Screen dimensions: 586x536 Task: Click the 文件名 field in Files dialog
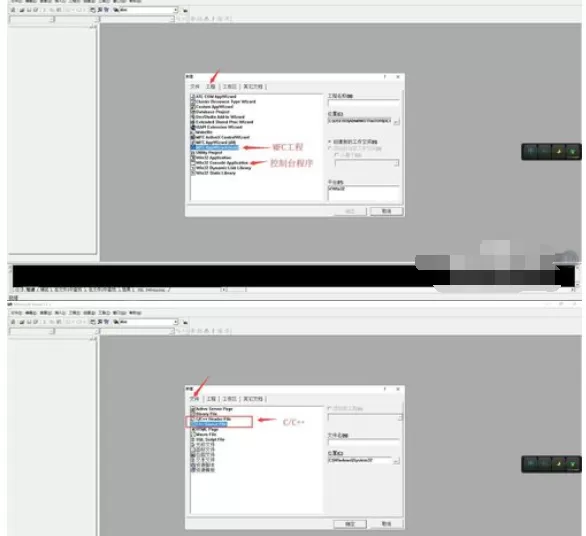363,443
